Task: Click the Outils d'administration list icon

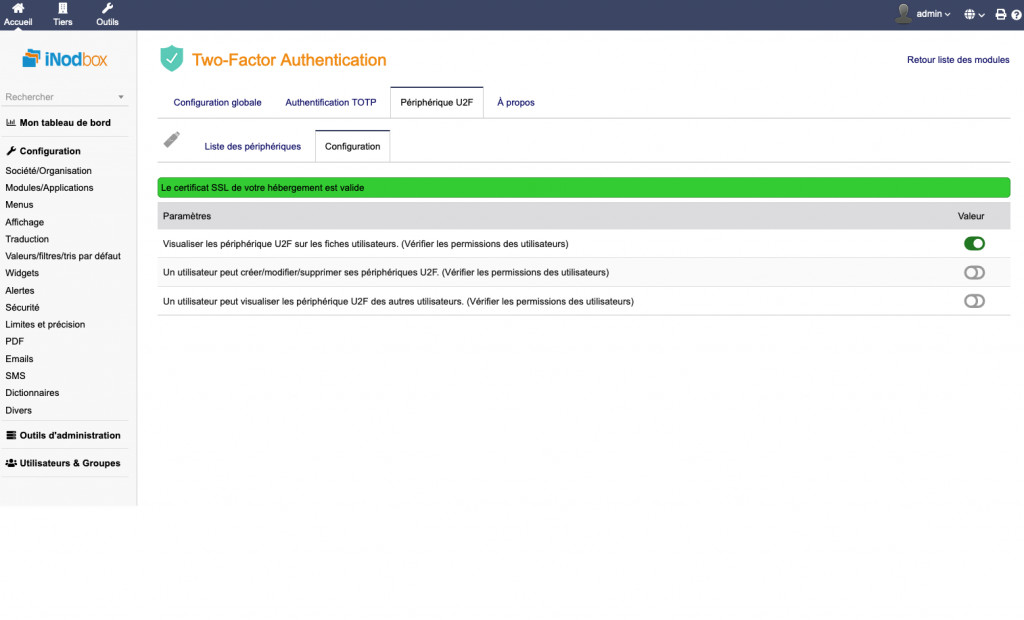Action: click(11, 435)
